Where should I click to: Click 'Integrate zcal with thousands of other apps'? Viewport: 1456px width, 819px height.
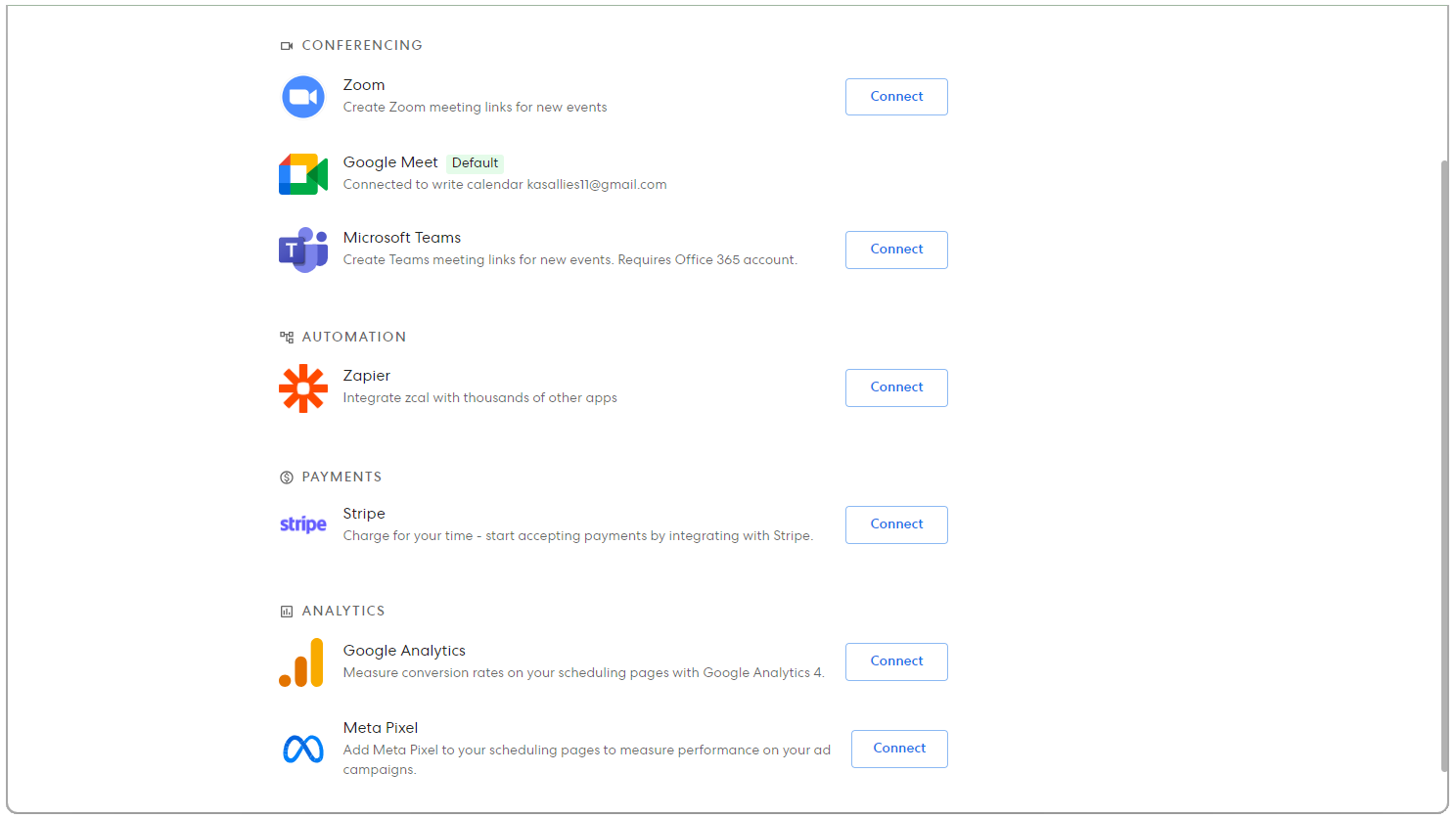(479, 398)
